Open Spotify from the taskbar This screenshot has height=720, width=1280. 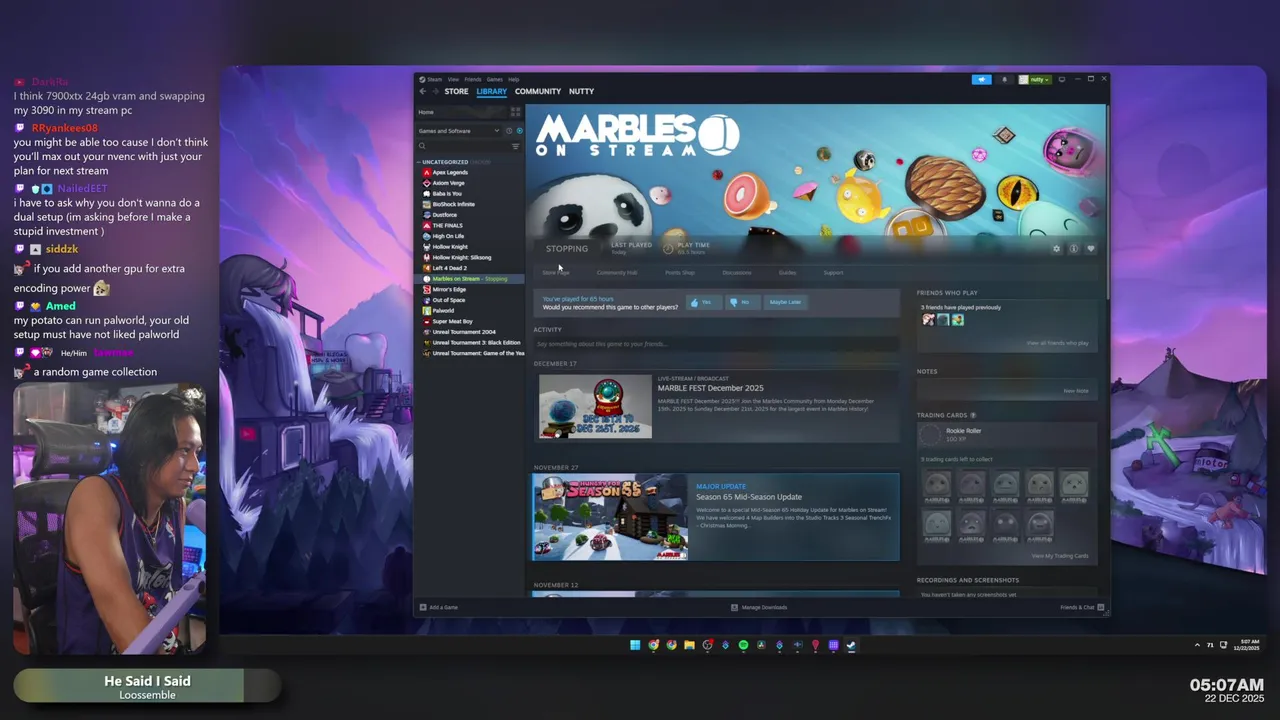tap(743, 645)
